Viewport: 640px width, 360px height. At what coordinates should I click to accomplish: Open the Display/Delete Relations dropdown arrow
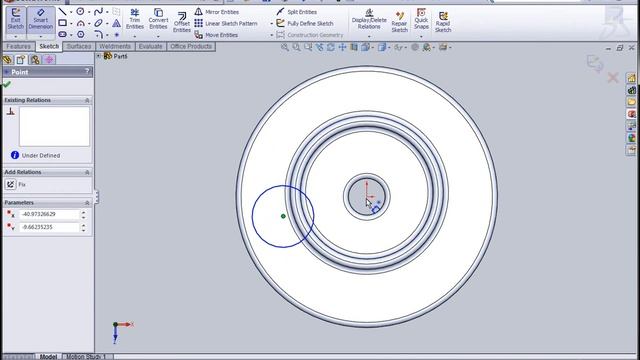coord(369,36)
